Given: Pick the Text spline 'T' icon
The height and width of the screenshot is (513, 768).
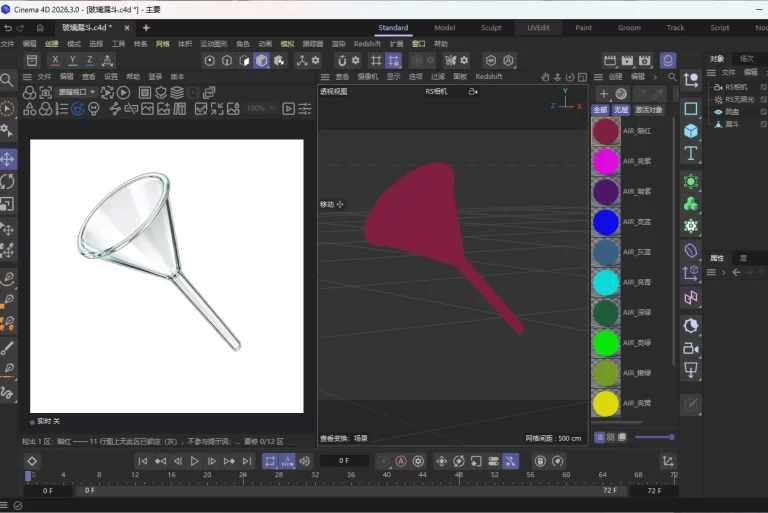Looking at the screenshot, I should (x=691, y=153).
